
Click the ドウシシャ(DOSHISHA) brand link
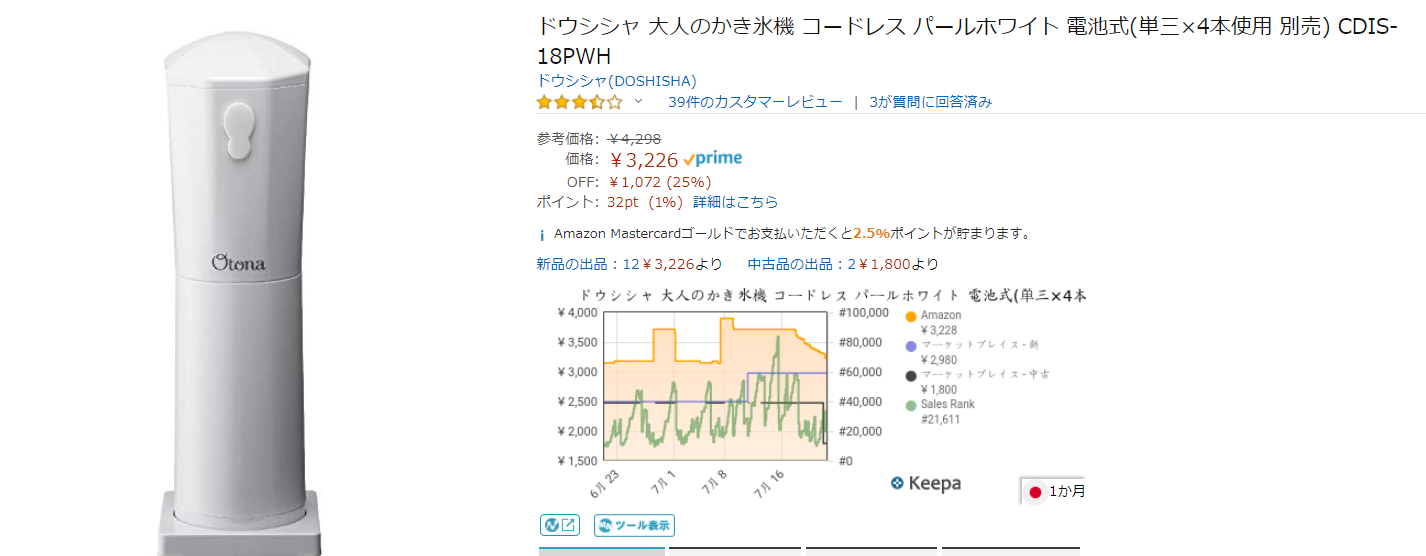(x=616, y=81)
